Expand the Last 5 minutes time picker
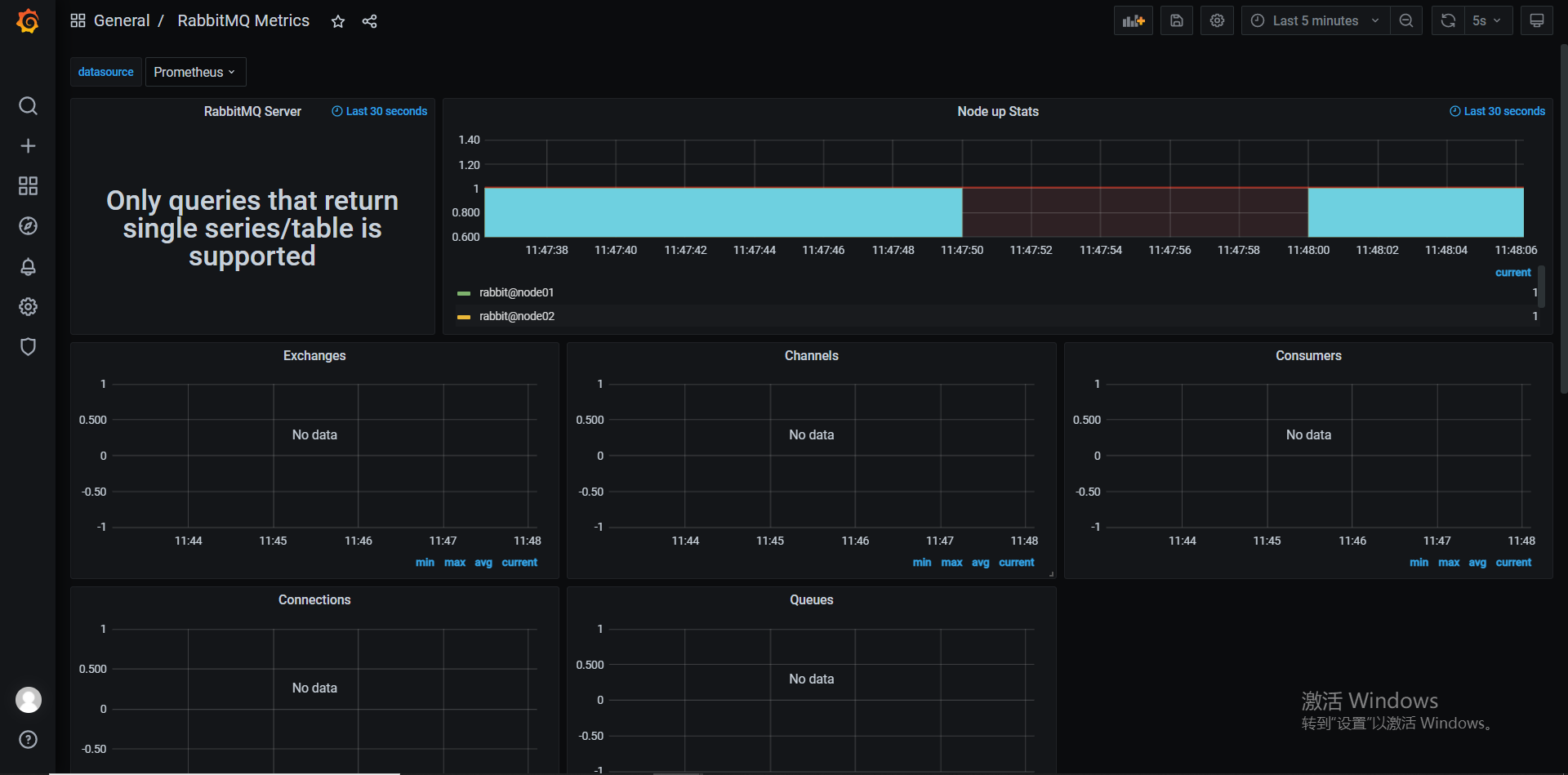Viewport: 1568px width, 775px height. (x=1314, y=20)
